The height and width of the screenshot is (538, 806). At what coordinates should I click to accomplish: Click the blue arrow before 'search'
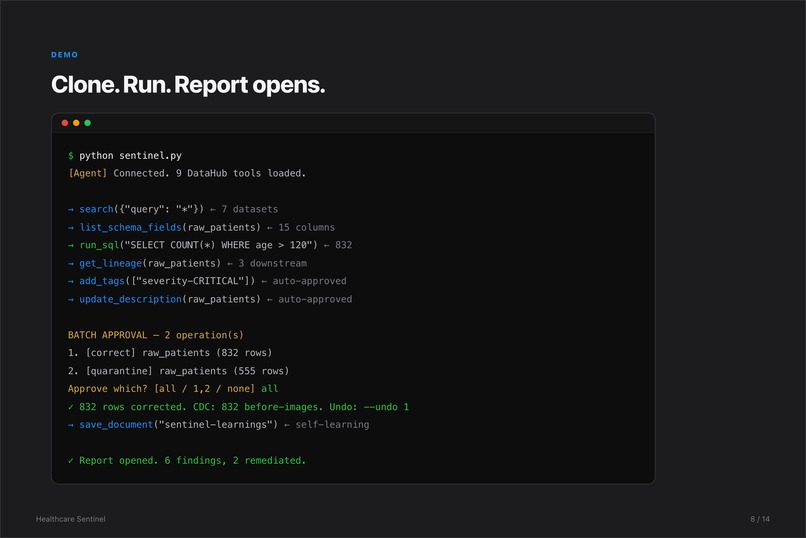(x=71, y=209)
